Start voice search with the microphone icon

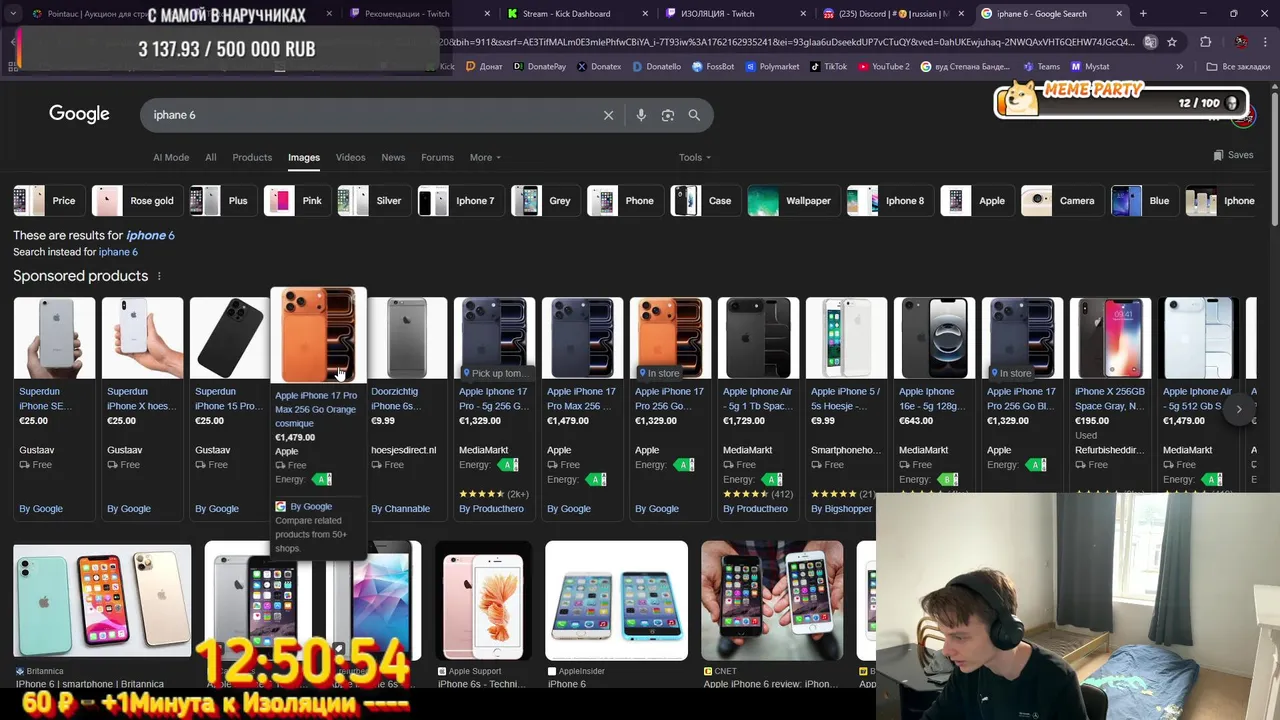641,115
